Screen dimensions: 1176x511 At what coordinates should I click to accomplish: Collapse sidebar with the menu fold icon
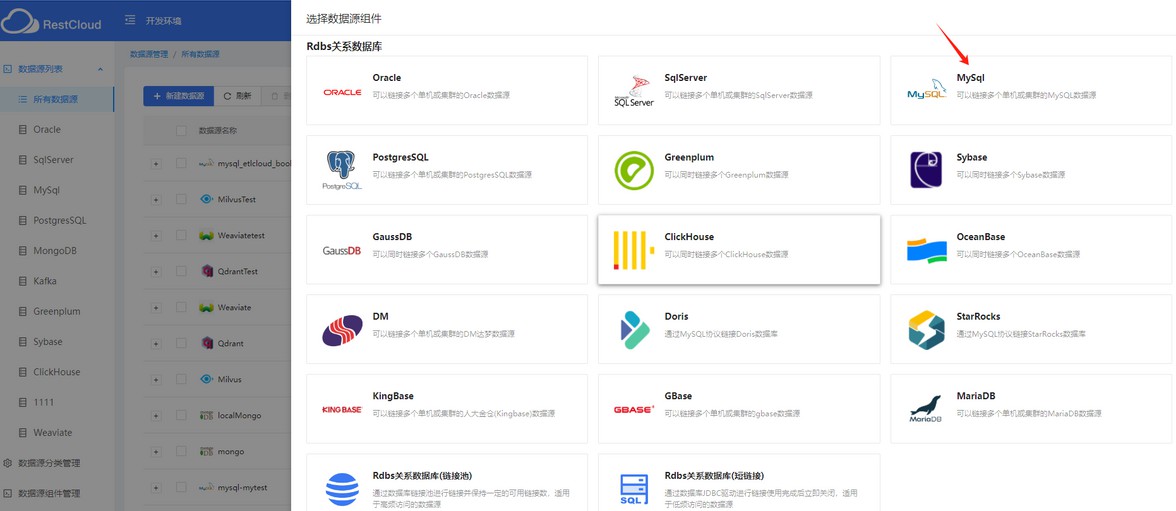point(130,20)
